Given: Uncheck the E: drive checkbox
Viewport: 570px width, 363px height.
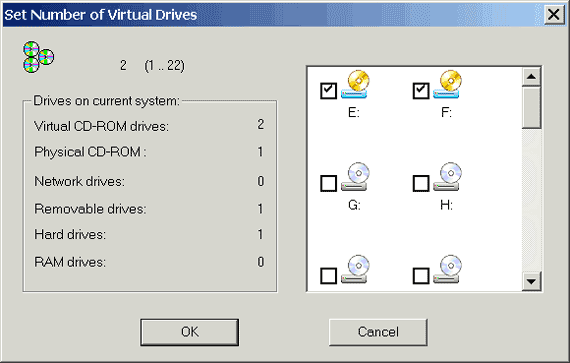Looking at the screenshot, I should [329, 91].
